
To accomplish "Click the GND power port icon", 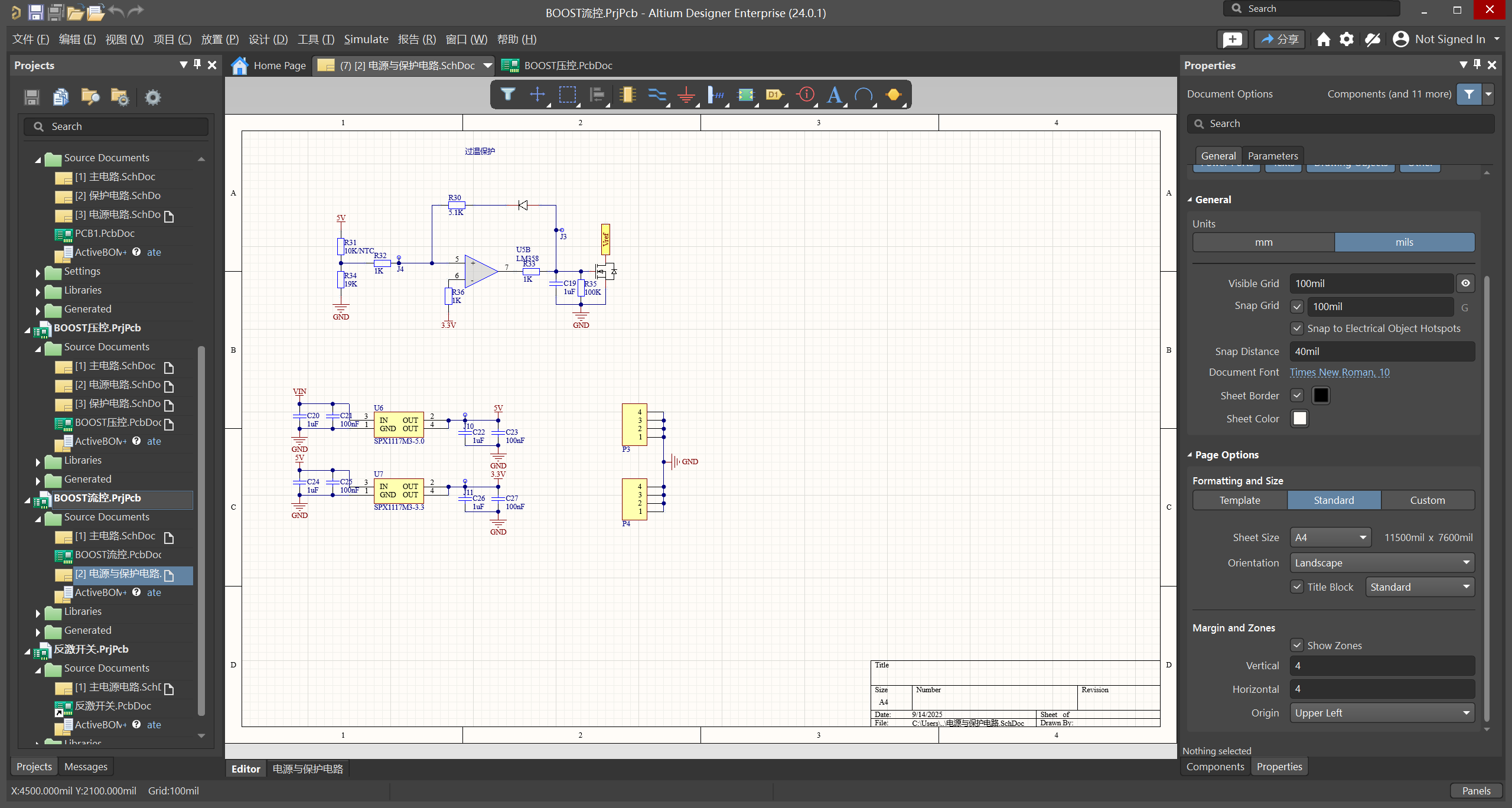I will [686, 95].
